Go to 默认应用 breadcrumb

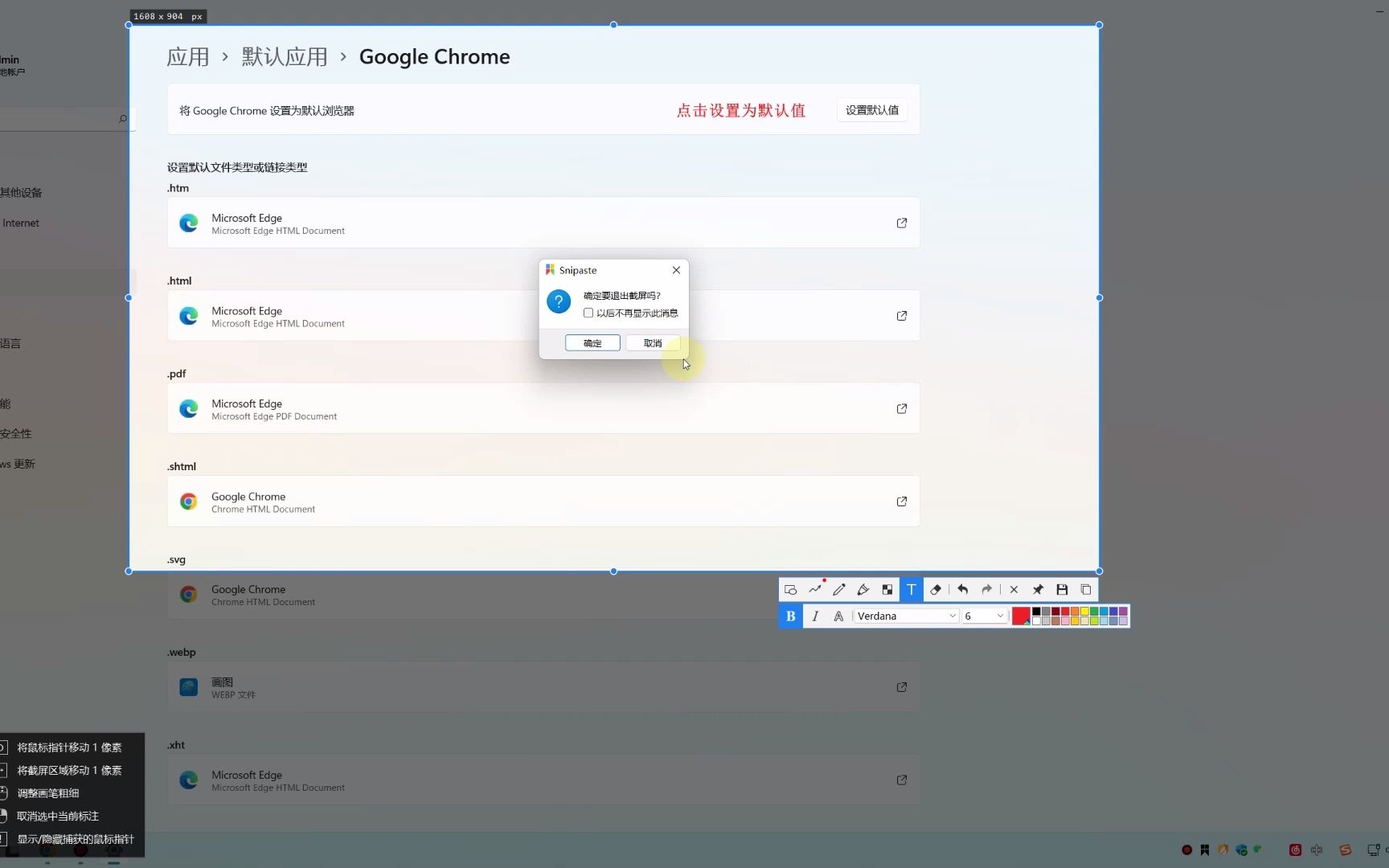[x=285, y=57]
